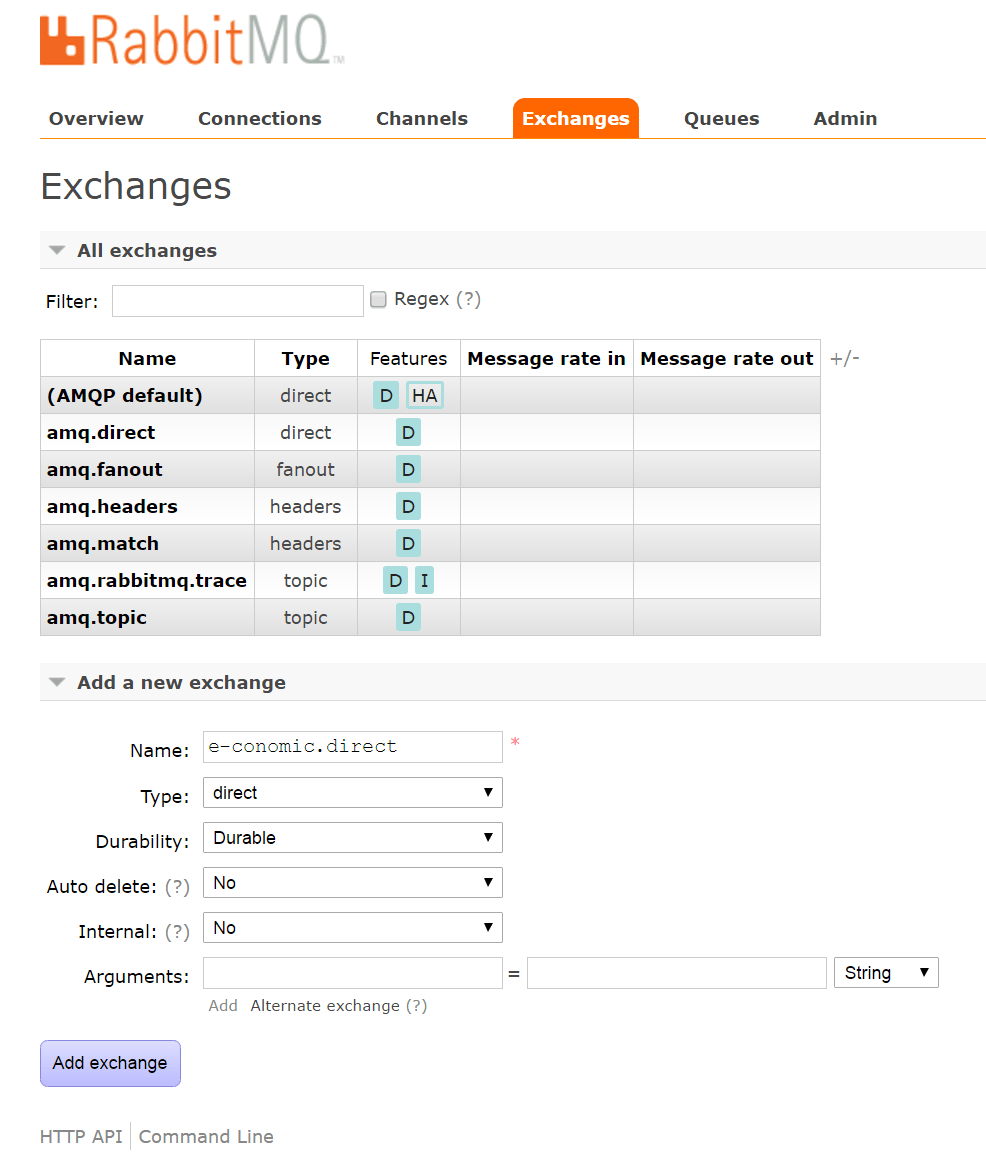Click the Arguments value field
The image size is (986, 1162).
coord(676,973)
